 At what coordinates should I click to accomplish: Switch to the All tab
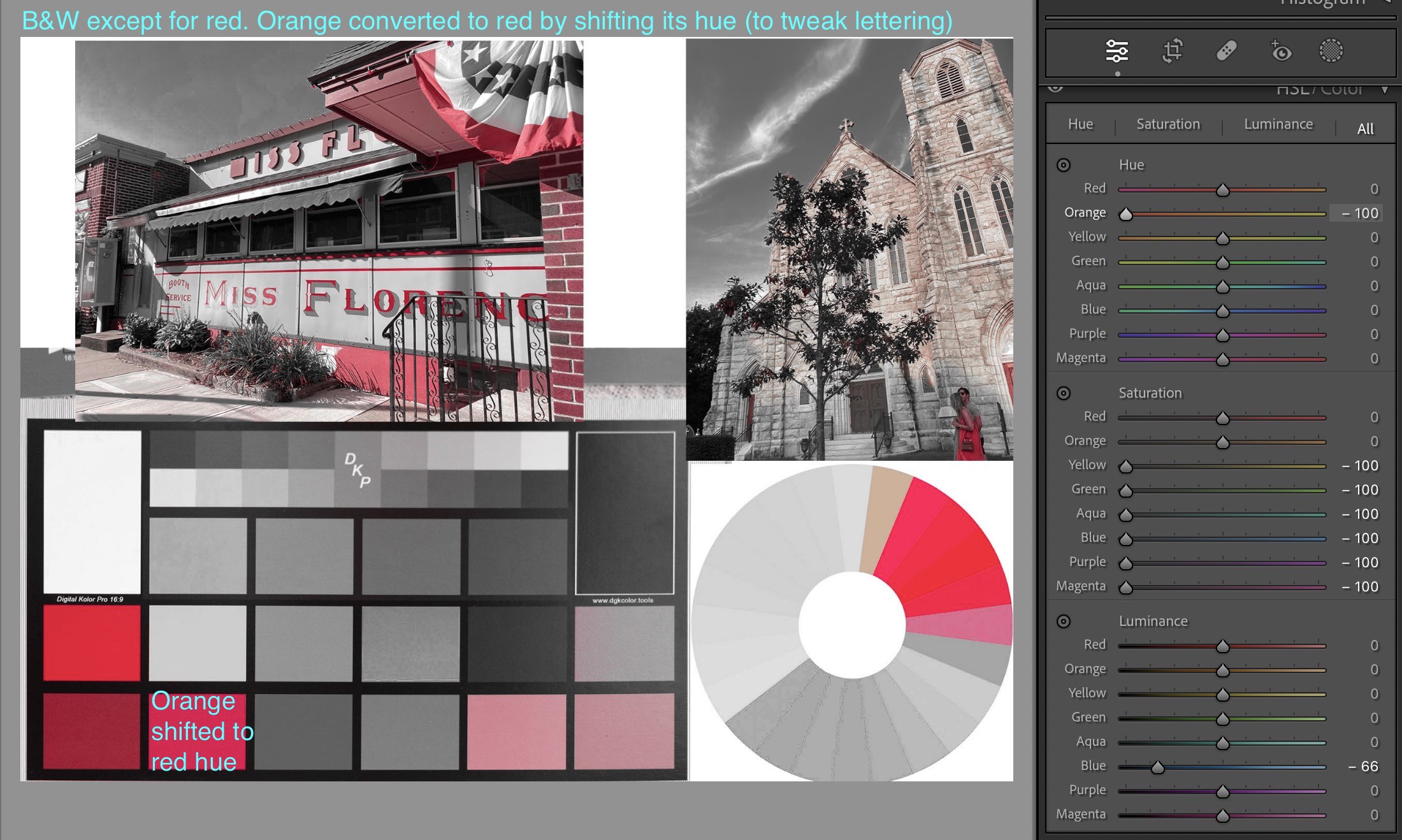point(1366,129)
